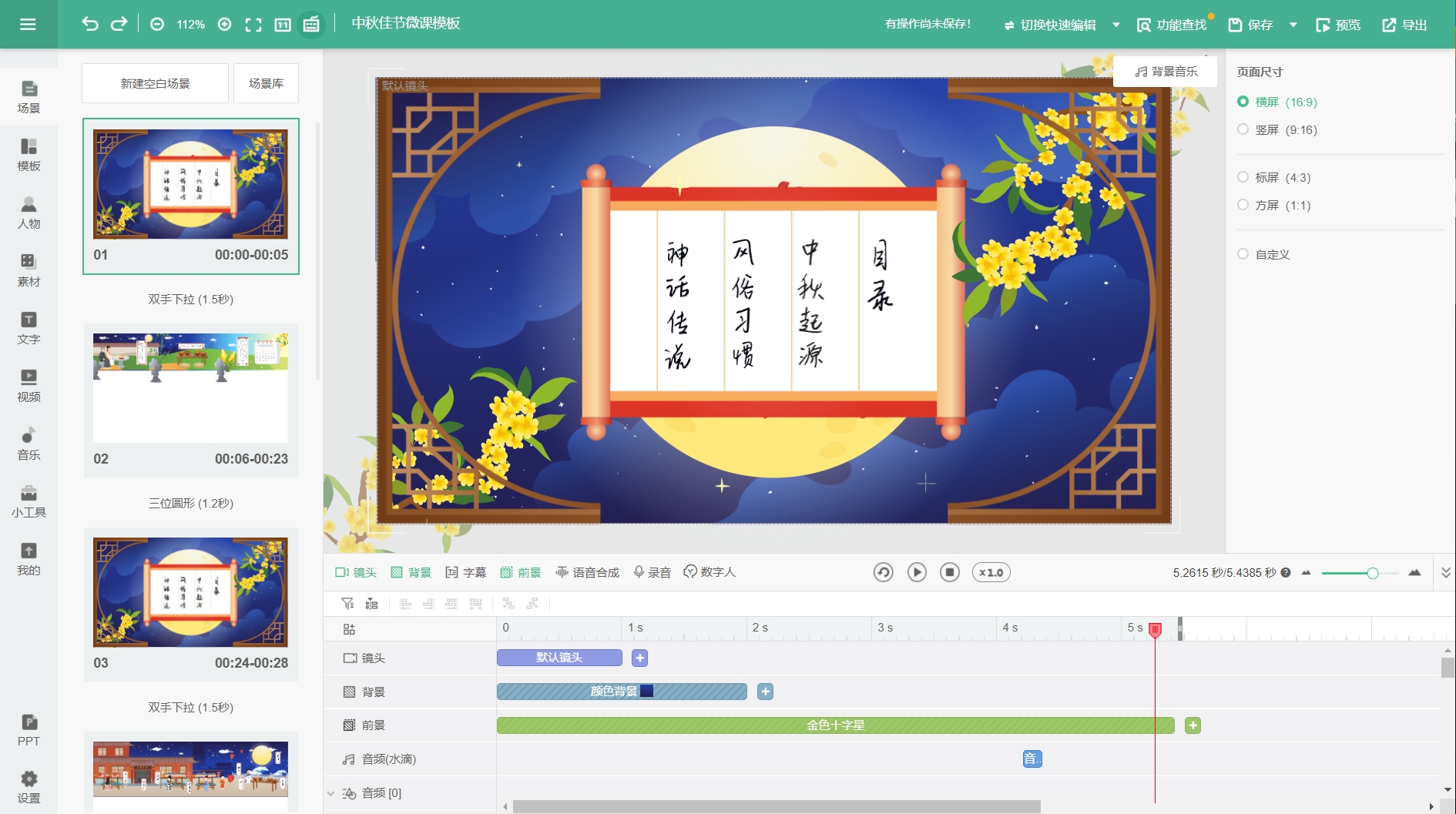Viewport: 1456px width, 814px height.
Task: Select 自定义 custom page size
Action: [x=1263, y=254]
